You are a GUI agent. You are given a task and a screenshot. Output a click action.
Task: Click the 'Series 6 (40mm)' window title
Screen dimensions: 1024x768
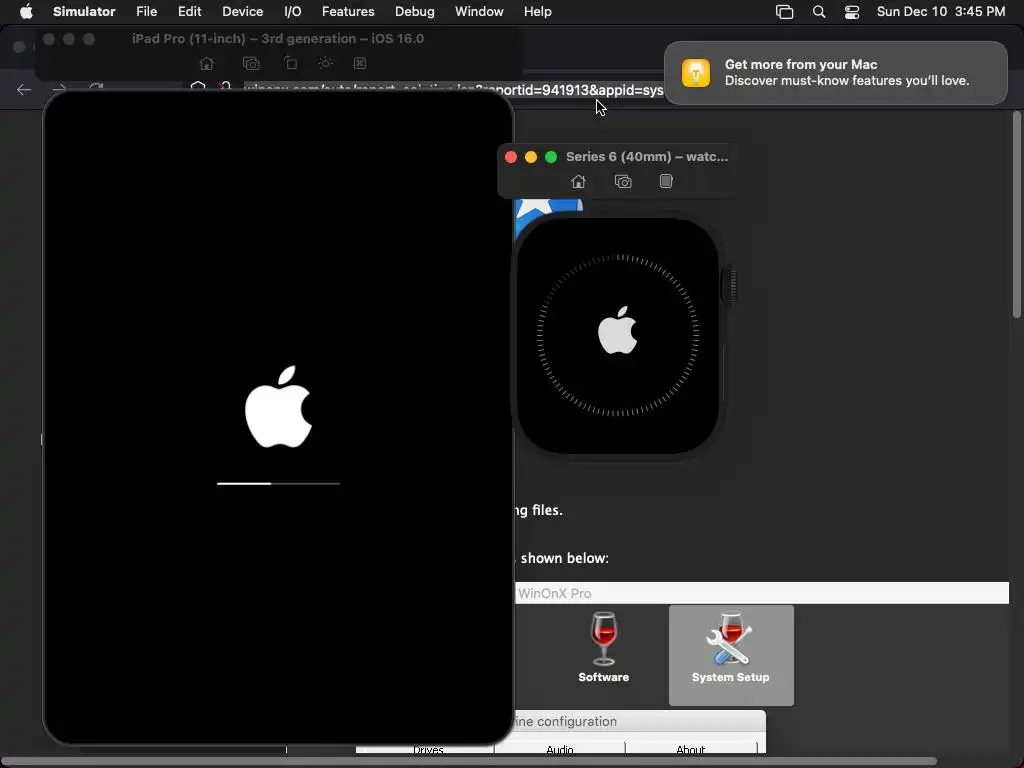[x=647, y=157]
